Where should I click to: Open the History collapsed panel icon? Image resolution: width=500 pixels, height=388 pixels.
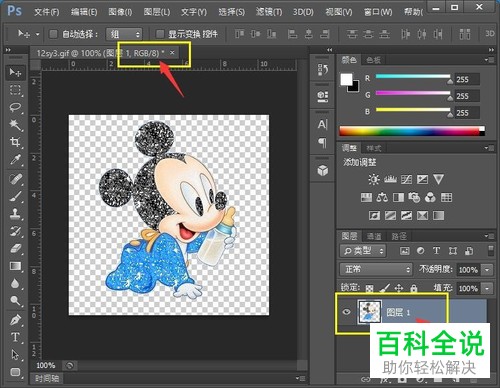point(322,70)
